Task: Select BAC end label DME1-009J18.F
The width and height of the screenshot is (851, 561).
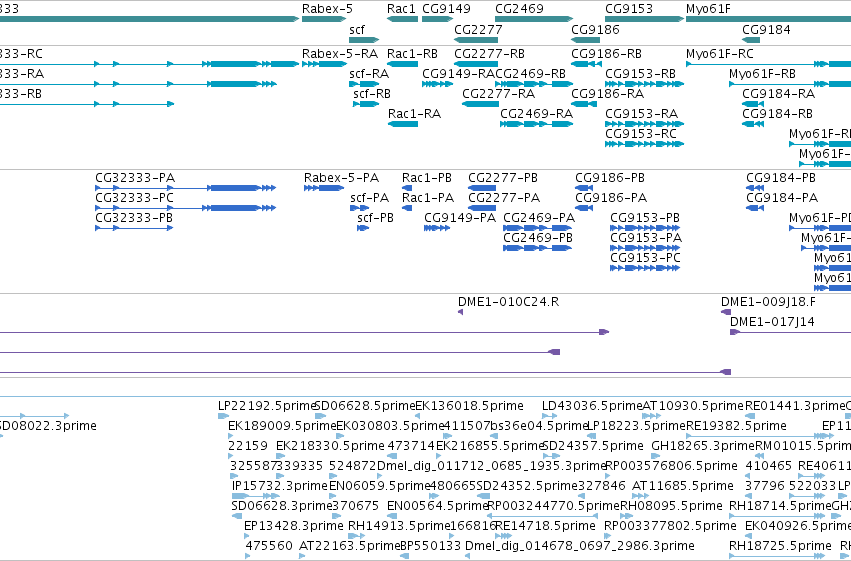Action: (x=768, y=302)
